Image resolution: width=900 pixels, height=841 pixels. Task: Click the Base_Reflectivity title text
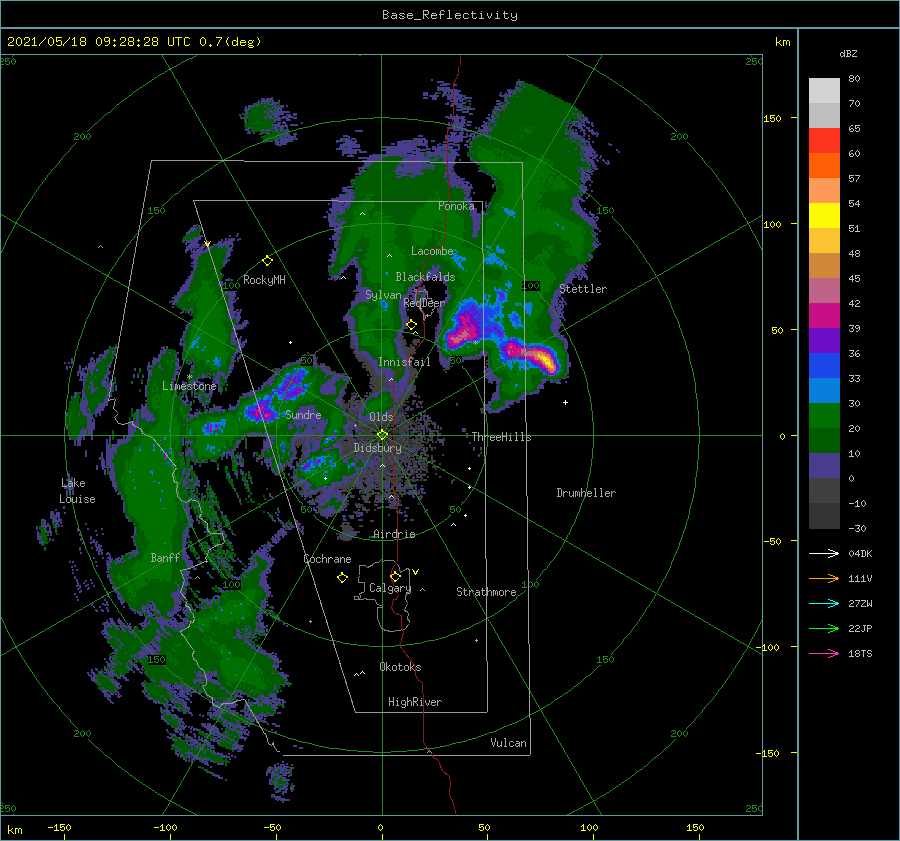click(450, 15)
